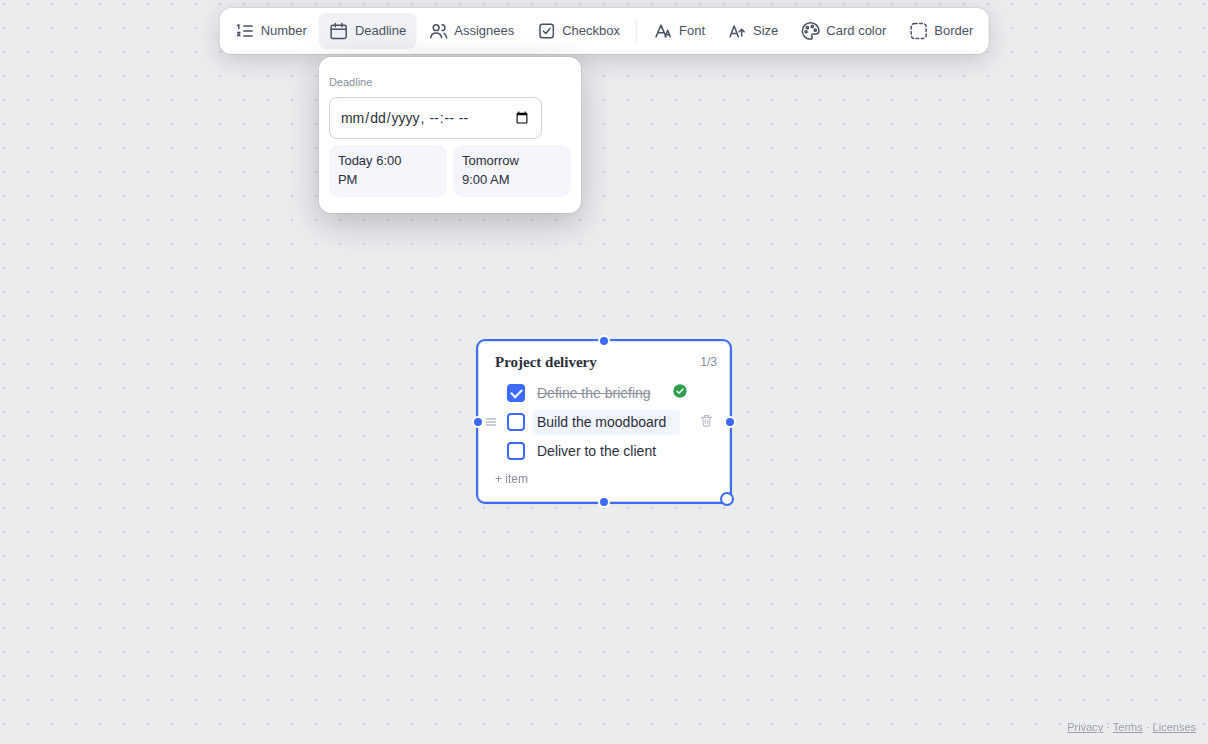Check the Deliver to the client checkbox
Viewport: 1208px width, 744px height.
click(516, 451)
